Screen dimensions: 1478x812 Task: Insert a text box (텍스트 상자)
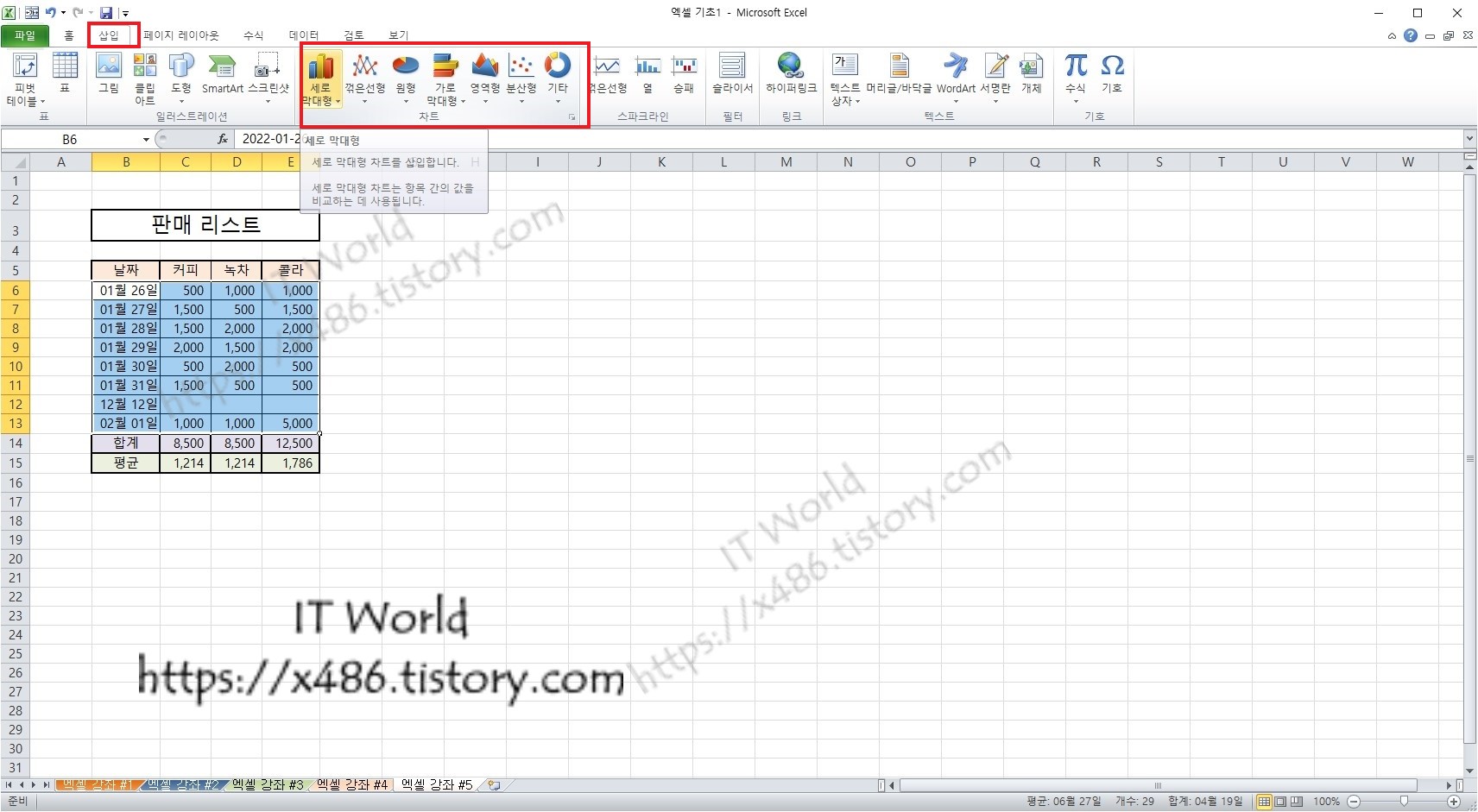click(x=845, y=79)
